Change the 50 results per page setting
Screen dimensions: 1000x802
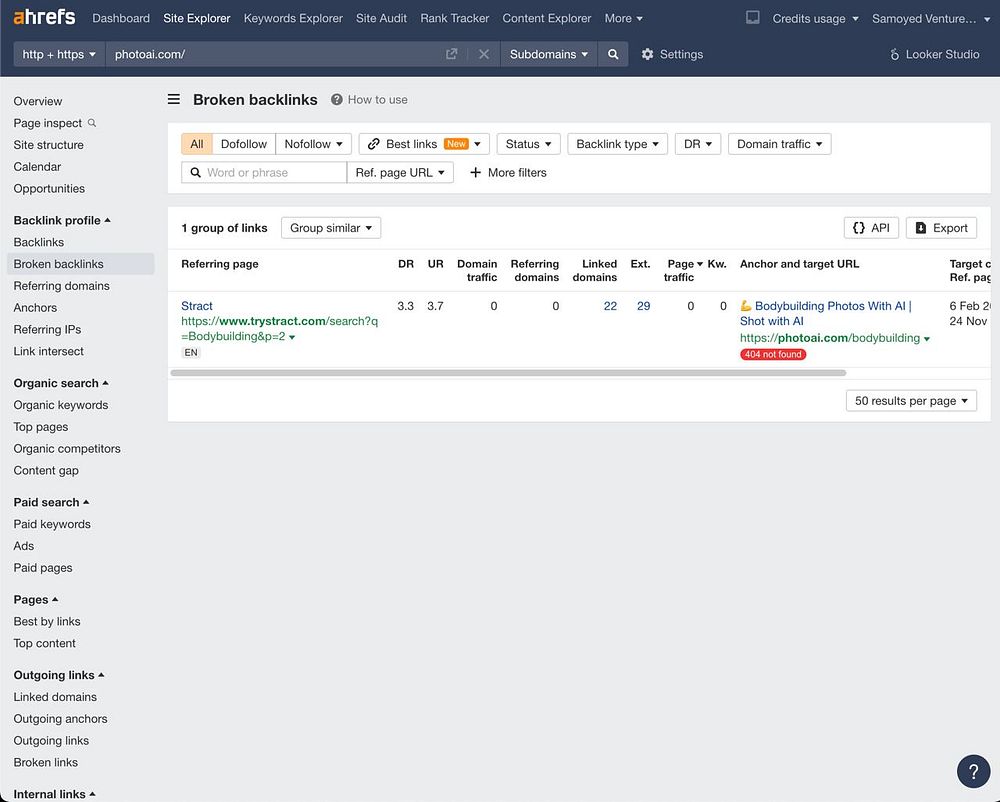tap(911, 400)
